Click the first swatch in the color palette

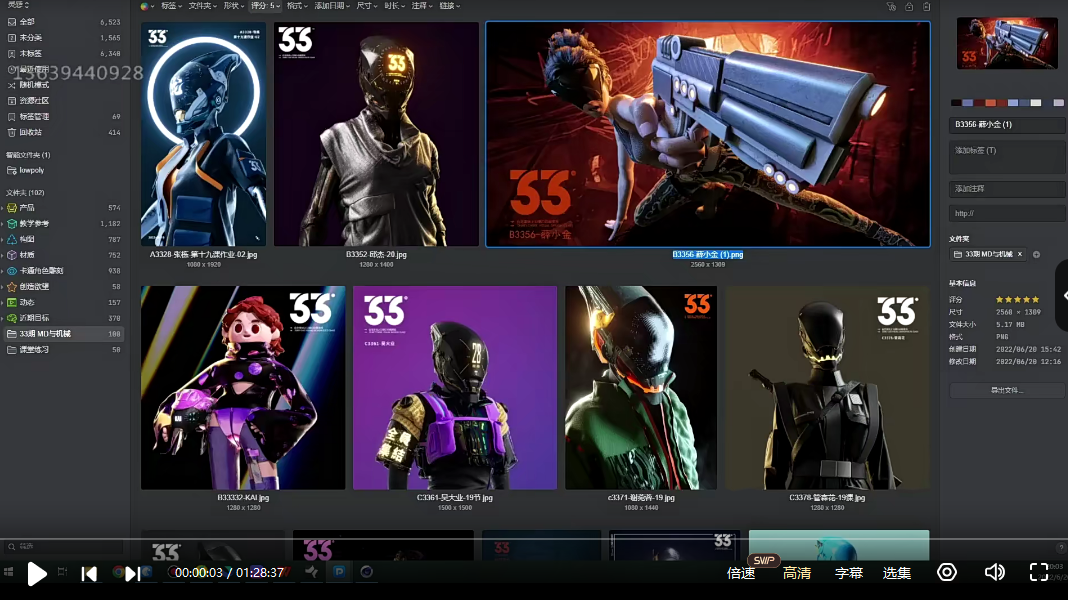[x=955, y=103]
